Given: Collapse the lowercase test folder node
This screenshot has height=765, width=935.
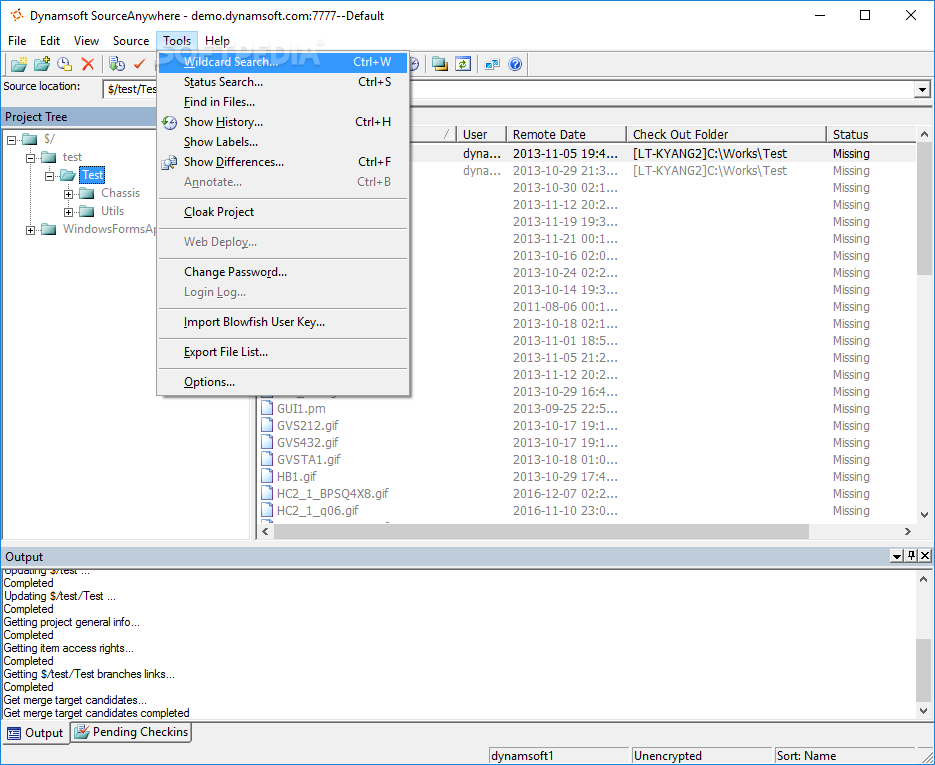Looking at the screenshot, I should 30,158.
